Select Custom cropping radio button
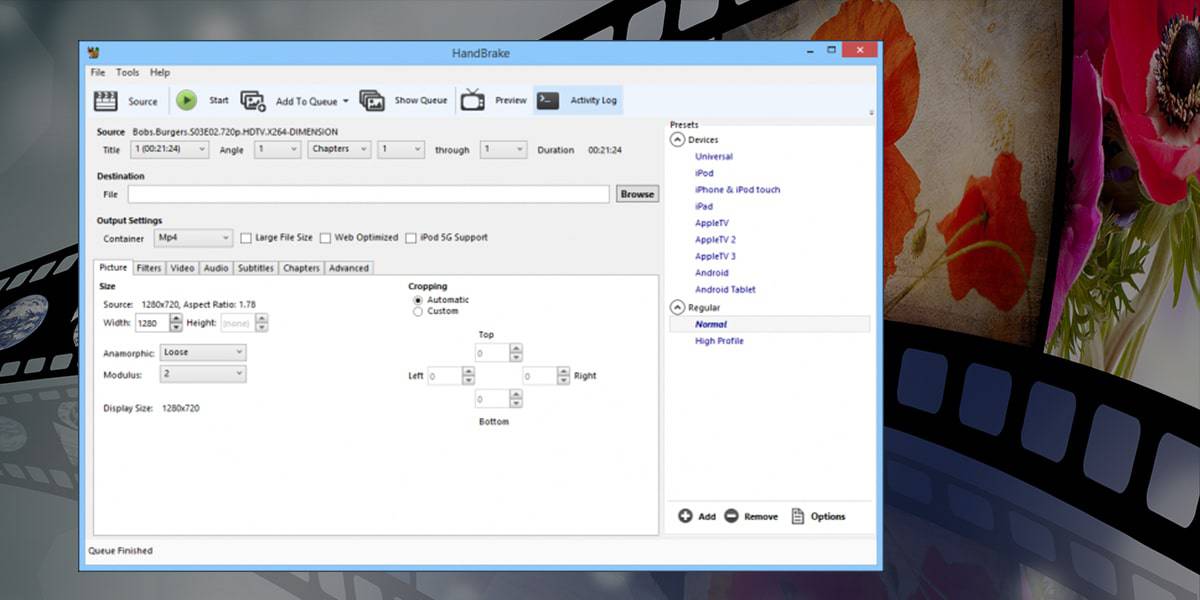Viewport: 1200px width, 600px height. pyautogui.click(x=418, y=311)
